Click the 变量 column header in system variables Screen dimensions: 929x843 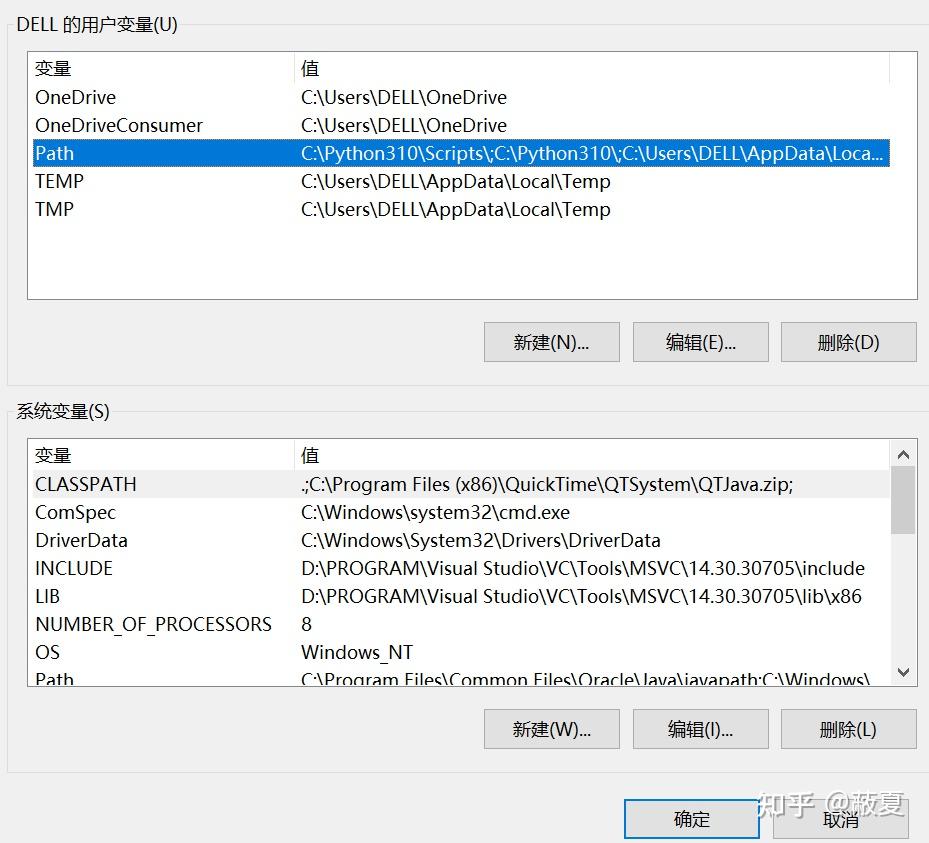150,455
